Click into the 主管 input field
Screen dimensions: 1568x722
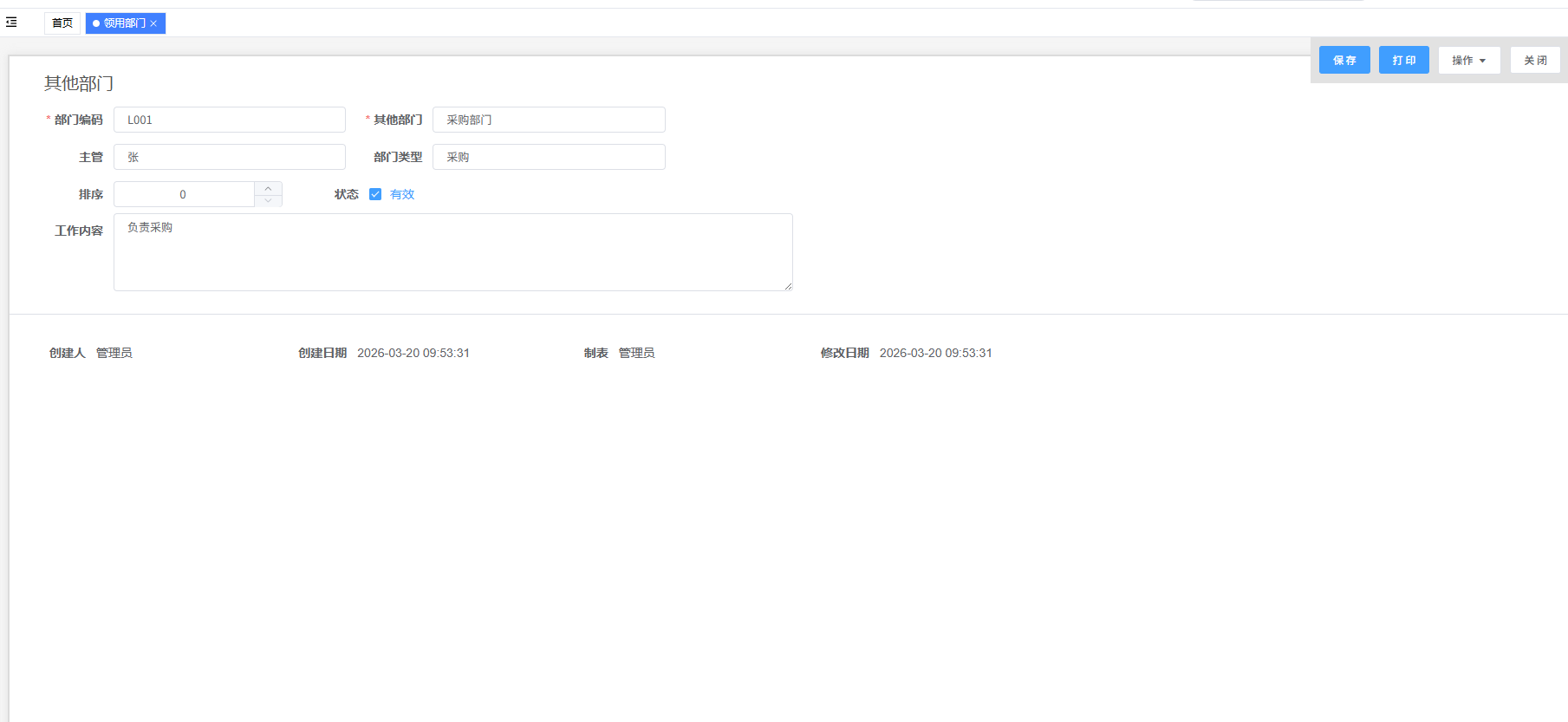(229, 157)
